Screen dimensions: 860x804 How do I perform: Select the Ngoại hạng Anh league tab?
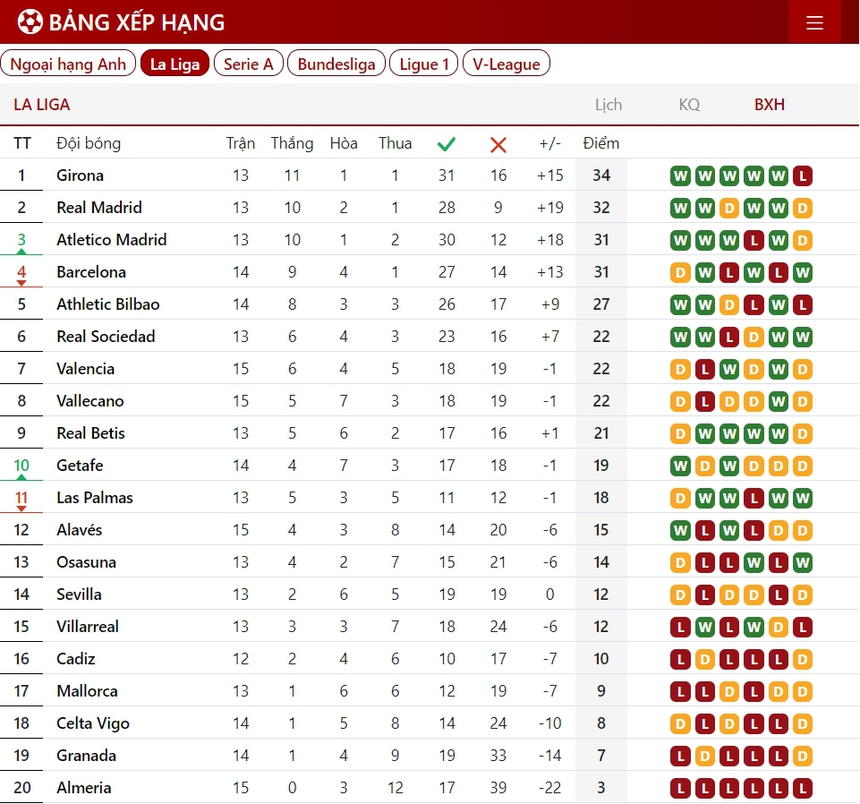click(x=68, y=64)
